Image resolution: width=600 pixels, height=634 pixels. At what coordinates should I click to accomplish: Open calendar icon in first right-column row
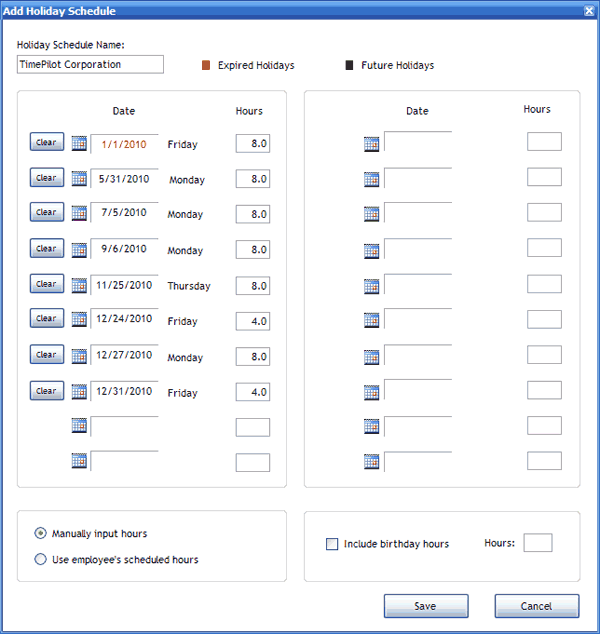(372, 144)
